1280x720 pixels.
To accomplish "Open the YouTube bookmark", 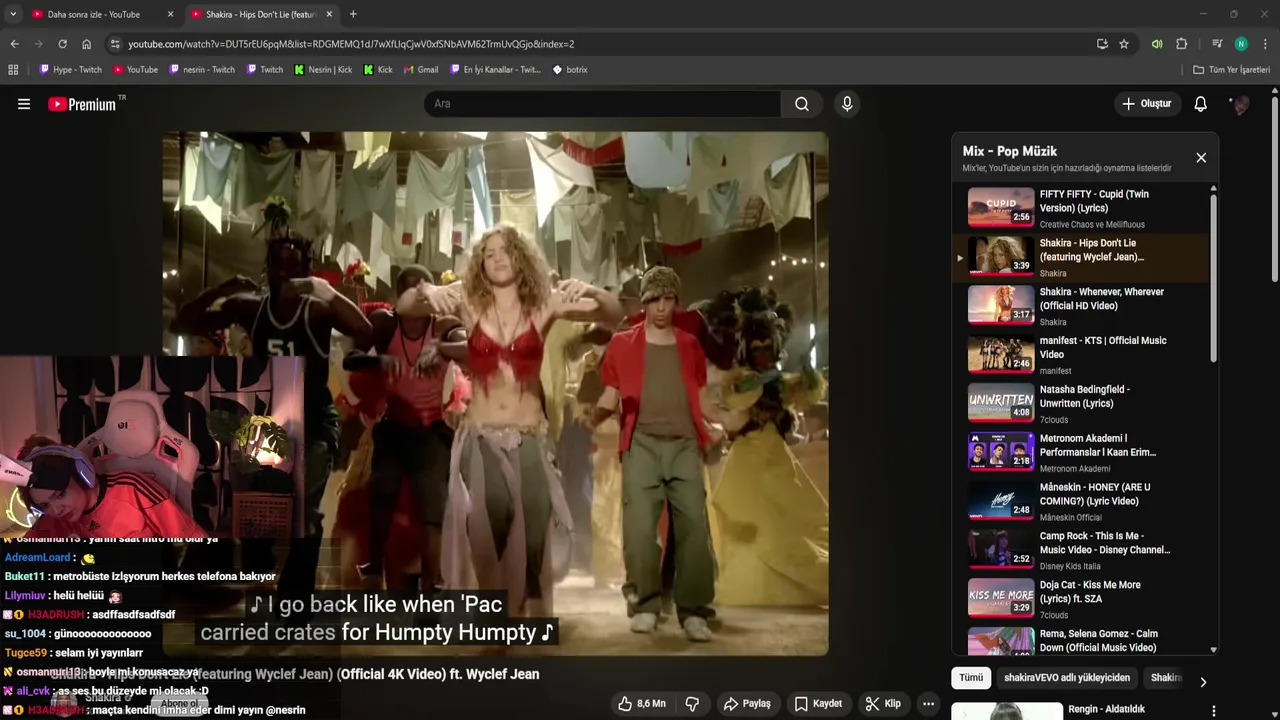I will pyautogui.click(x=136, y=70).
